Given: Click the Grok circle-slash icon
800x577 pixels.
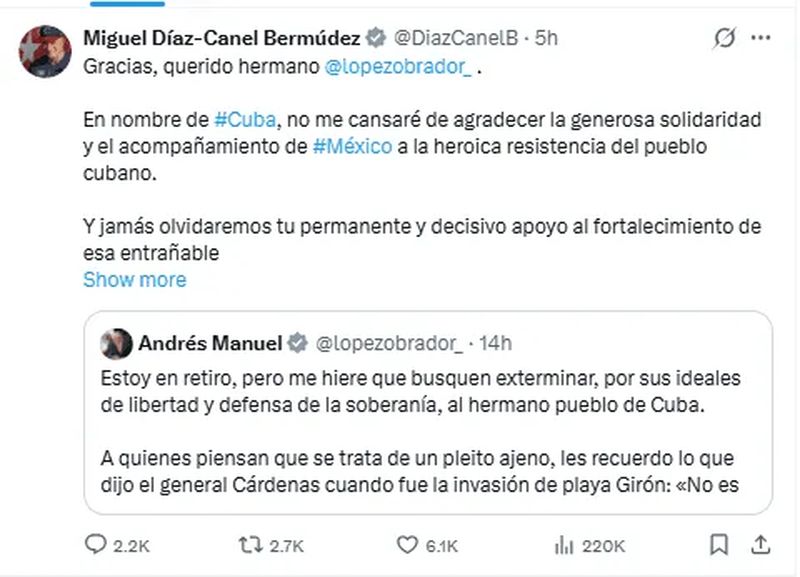Looking at the screenshot, I should (x=723, y=39).
